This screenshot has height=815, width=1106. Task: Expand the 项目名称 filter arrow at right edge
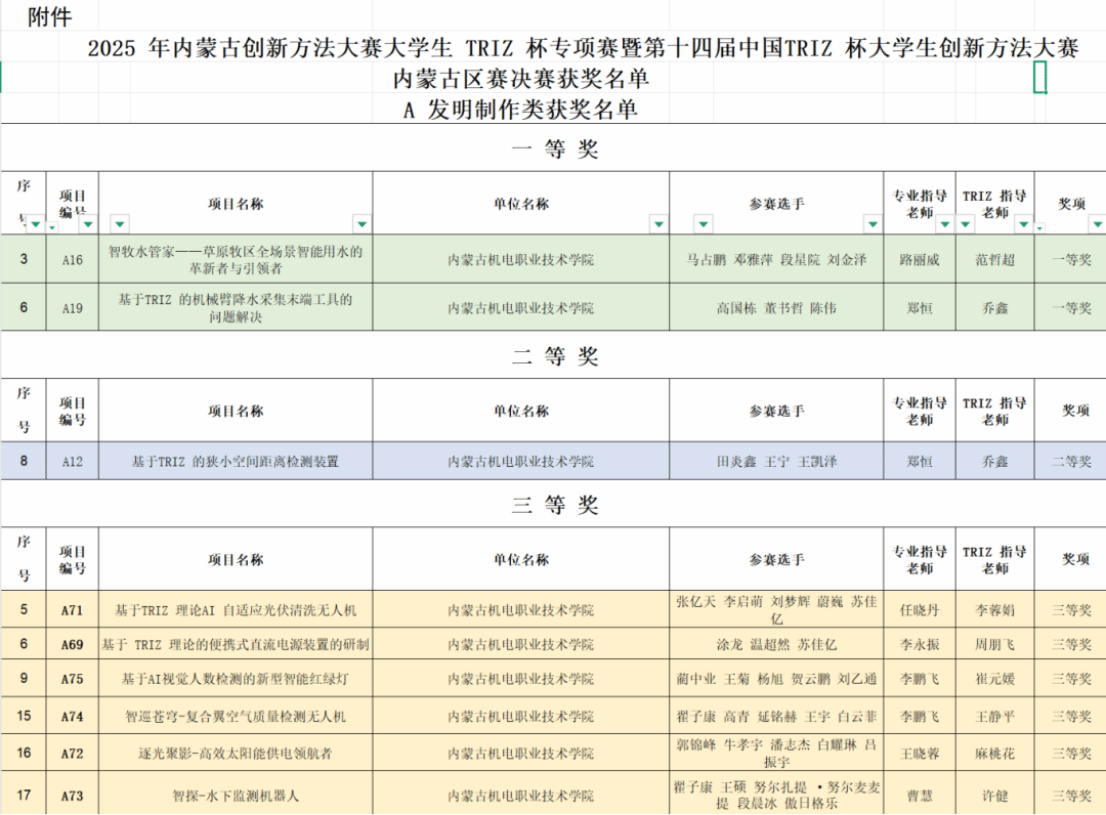pyautogui.click(x=362, y=224)
